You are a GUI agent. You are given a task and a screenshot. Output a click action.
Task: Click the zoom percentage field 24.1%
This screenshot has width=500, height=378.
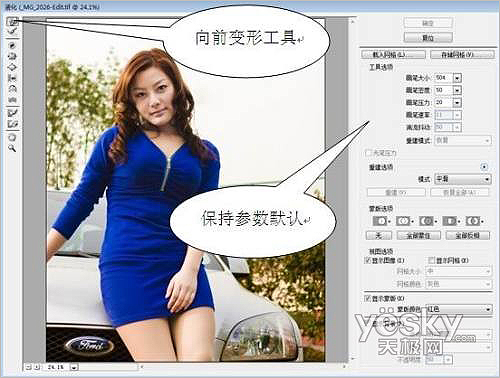(56, 367)
